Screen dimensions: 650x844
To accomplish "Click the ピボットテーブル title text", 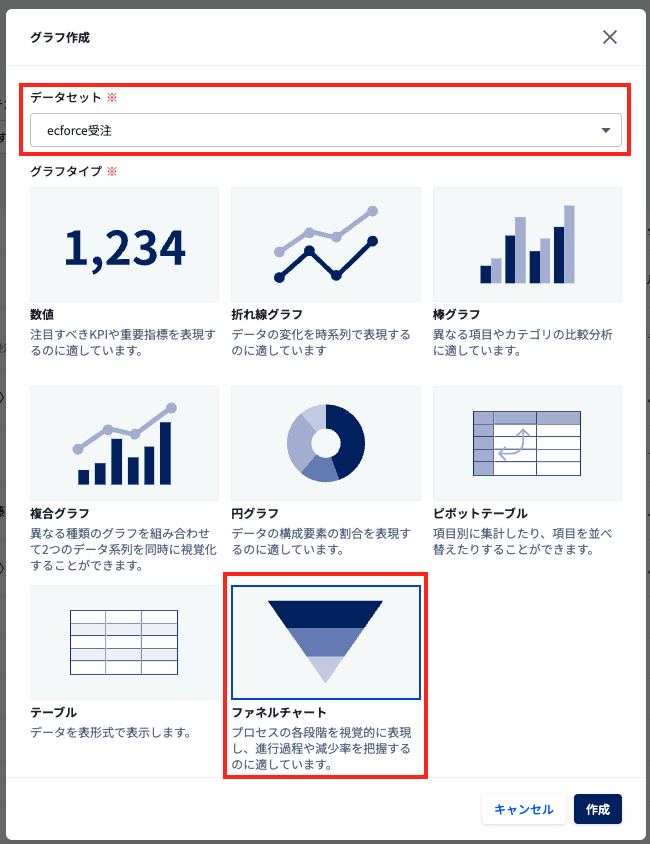I will [480, 514].
